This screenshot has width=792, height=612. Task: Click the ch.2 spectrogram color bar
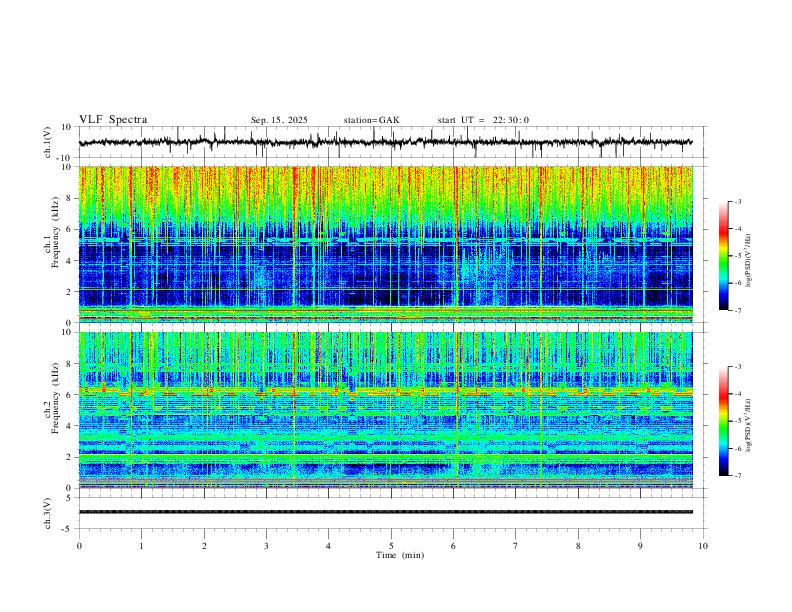[724, 421]
